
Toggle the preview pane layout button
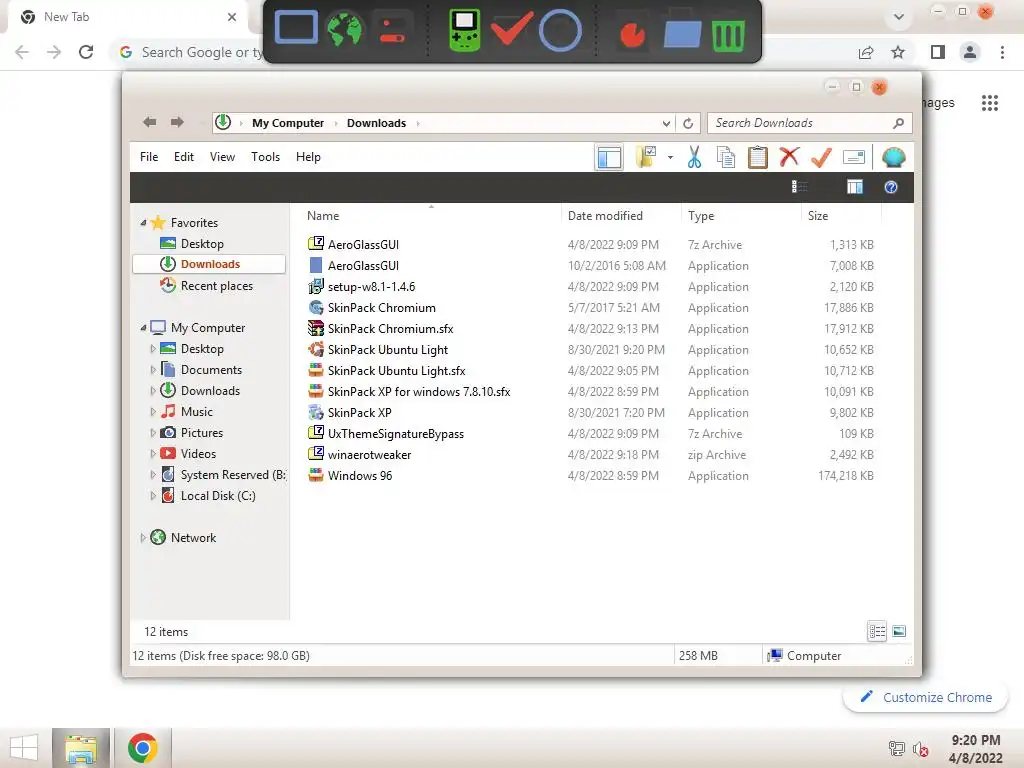pos(609,157)
